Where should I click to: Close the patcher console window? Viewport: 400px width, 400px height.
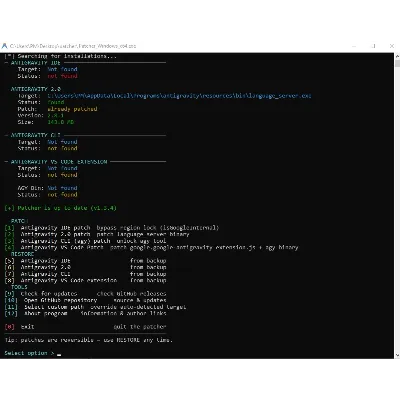click(x=392, y=46)
